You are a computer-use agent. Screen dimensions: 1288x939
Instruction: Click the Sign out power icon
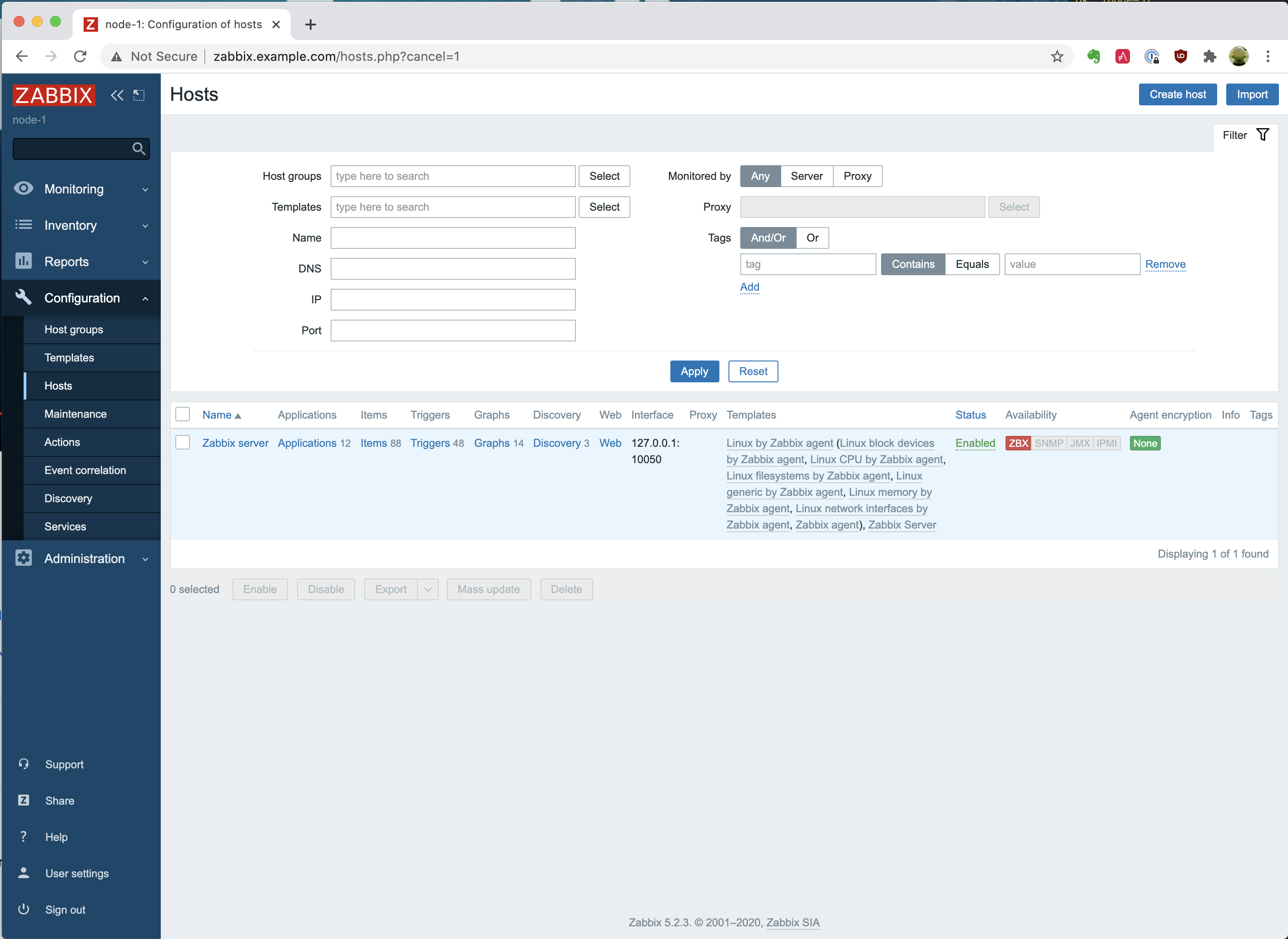[x=23, y=909]
